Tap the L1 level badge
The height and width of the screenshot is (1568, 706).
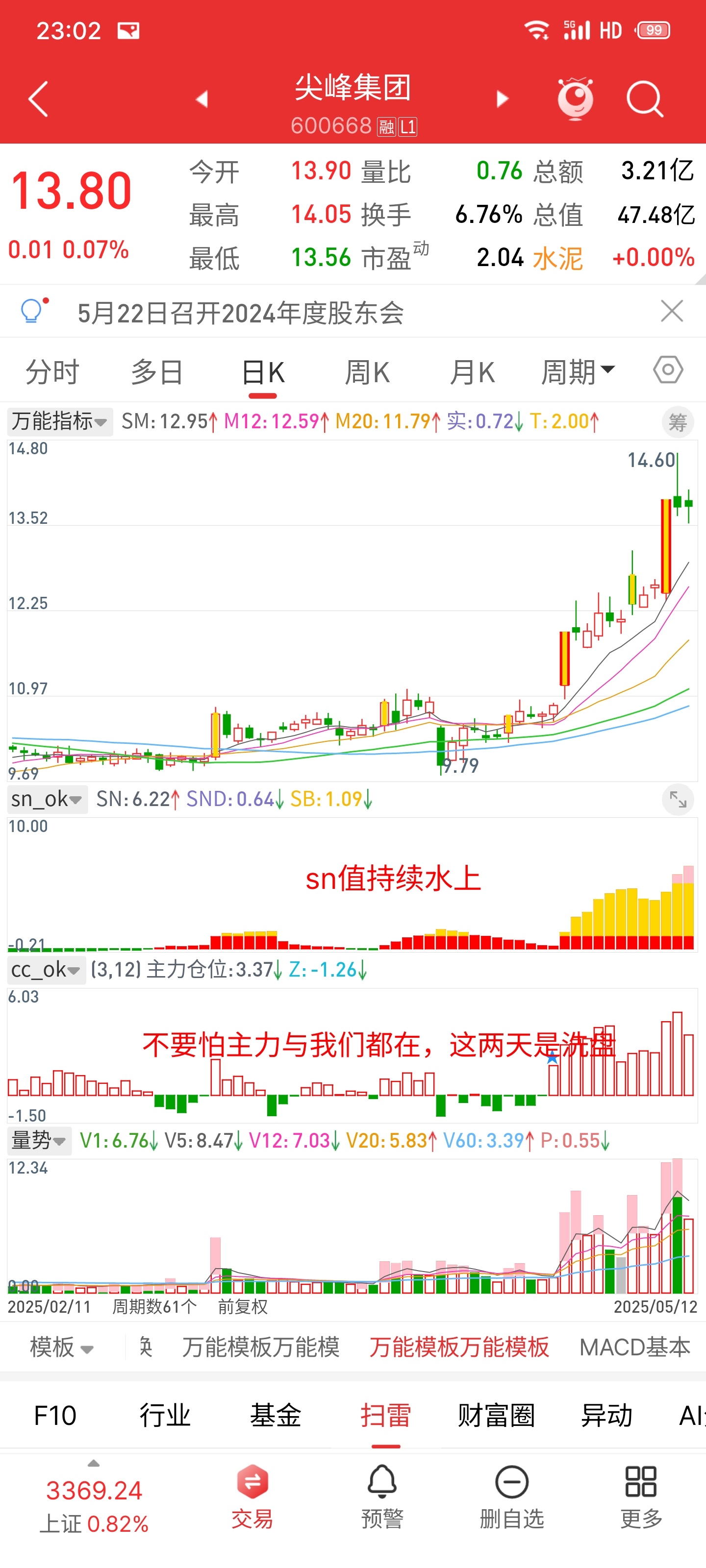coord(408,126)
